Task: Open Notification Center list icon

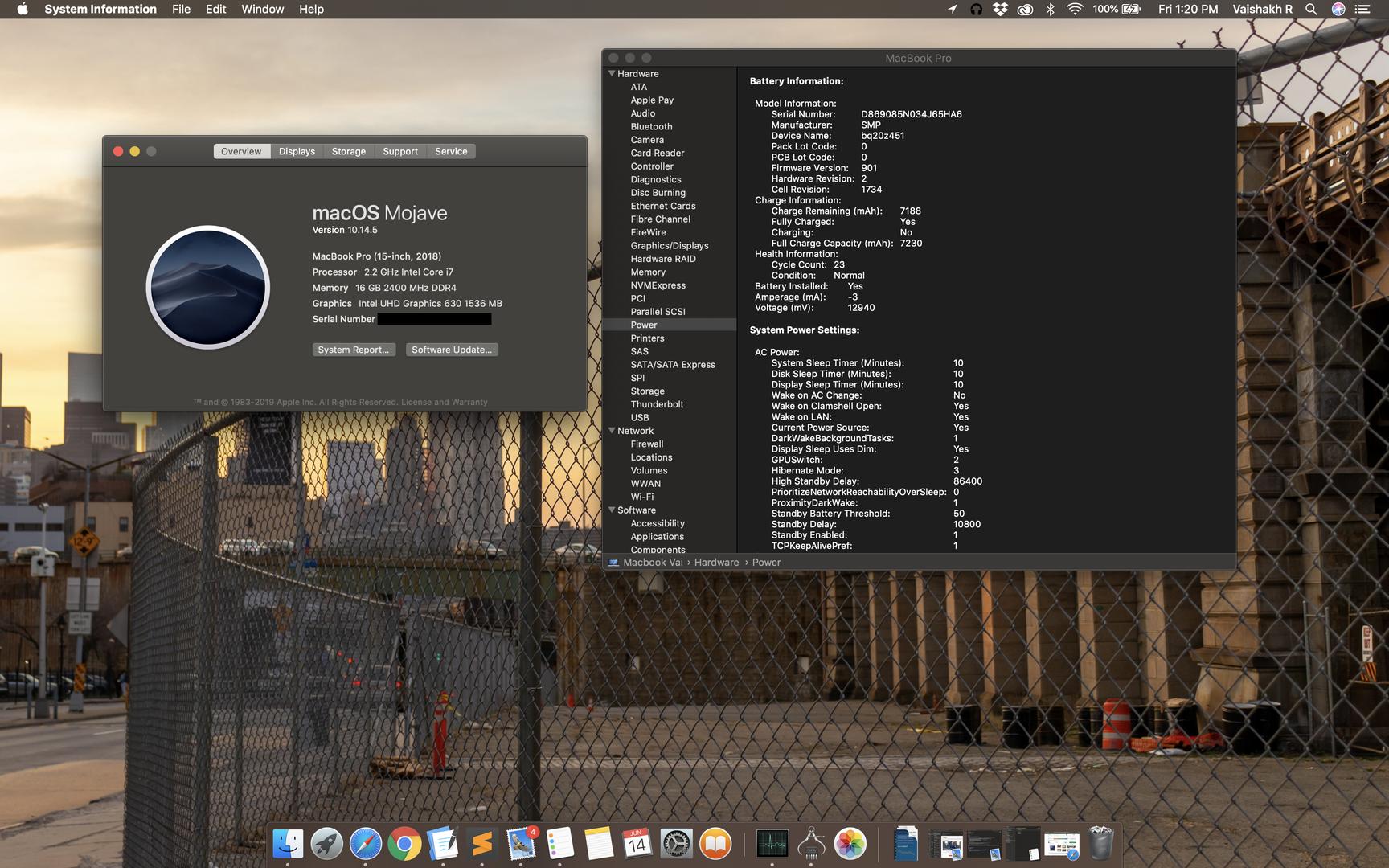Action: 1362,9
